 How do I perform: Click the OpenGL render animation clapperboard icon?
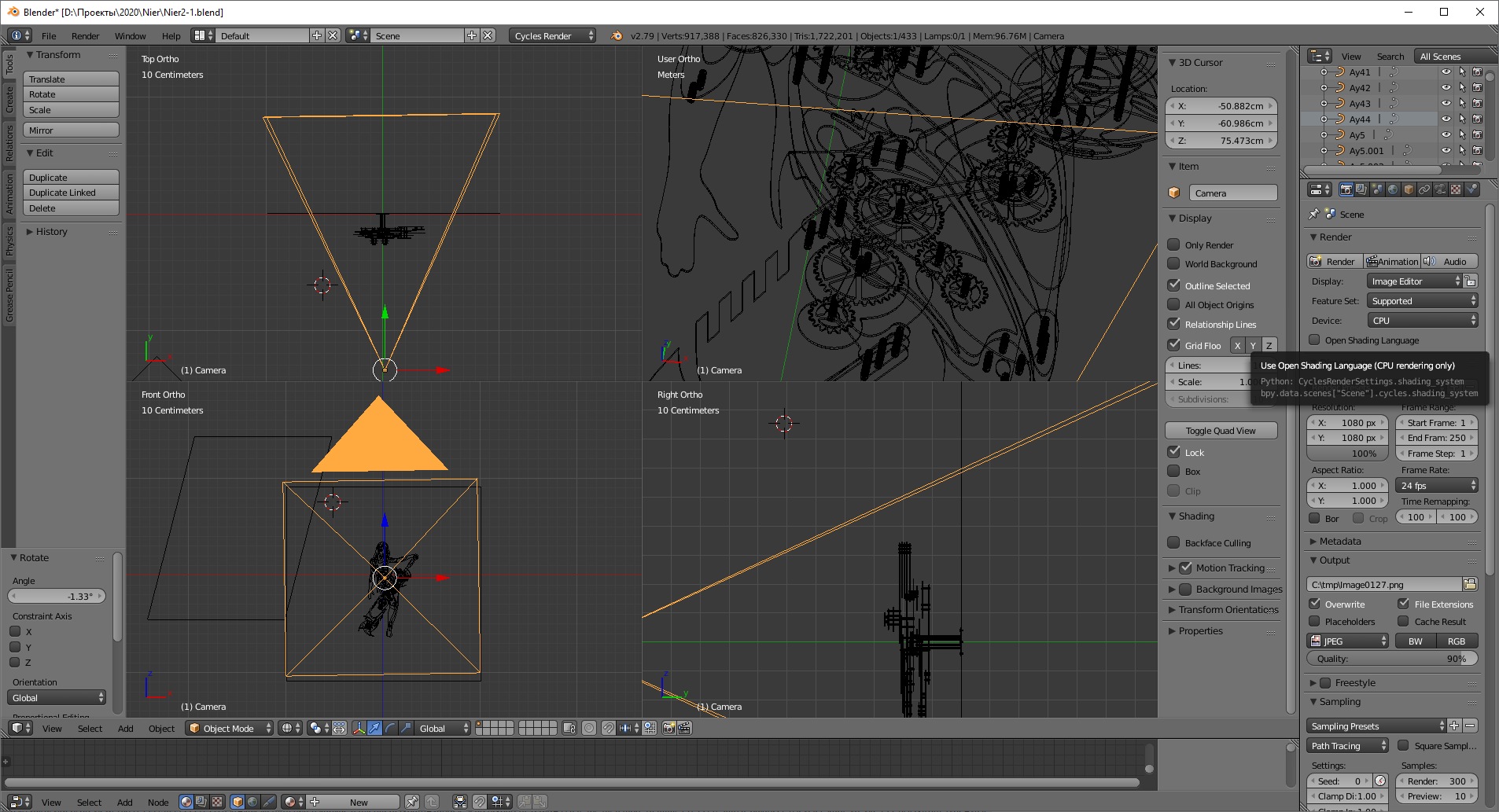[684, 728]
